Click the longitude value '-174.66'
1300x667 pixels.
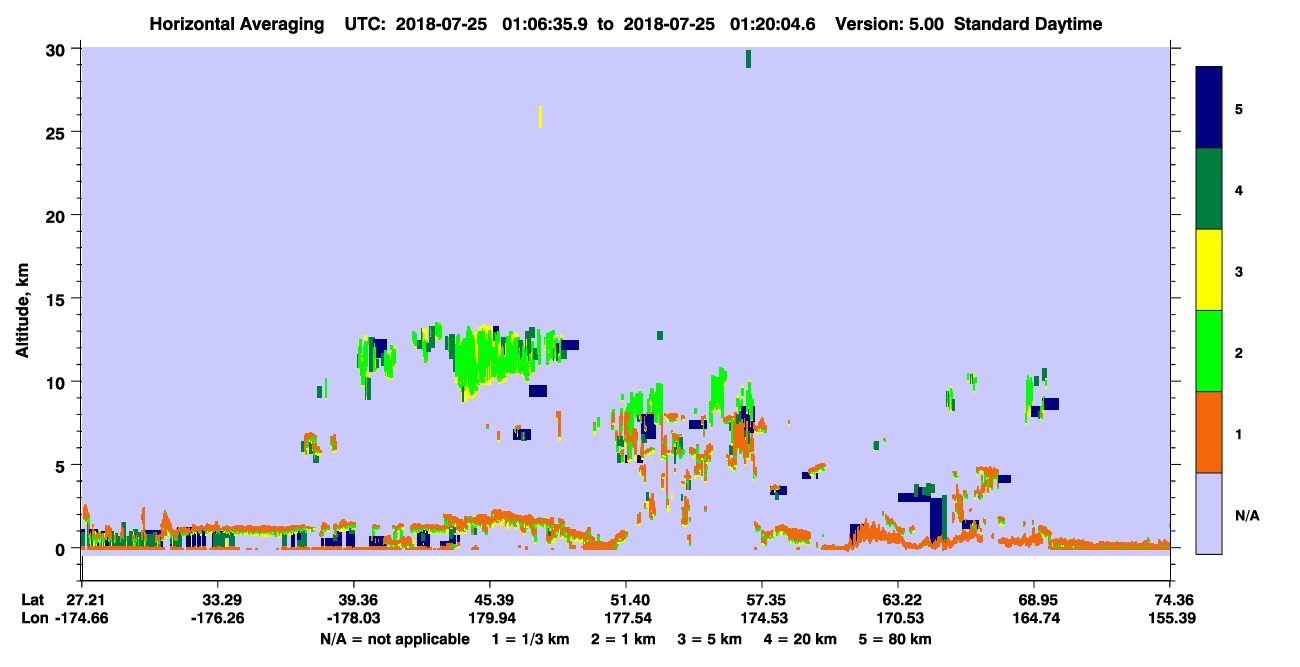[x=82, y=618]
